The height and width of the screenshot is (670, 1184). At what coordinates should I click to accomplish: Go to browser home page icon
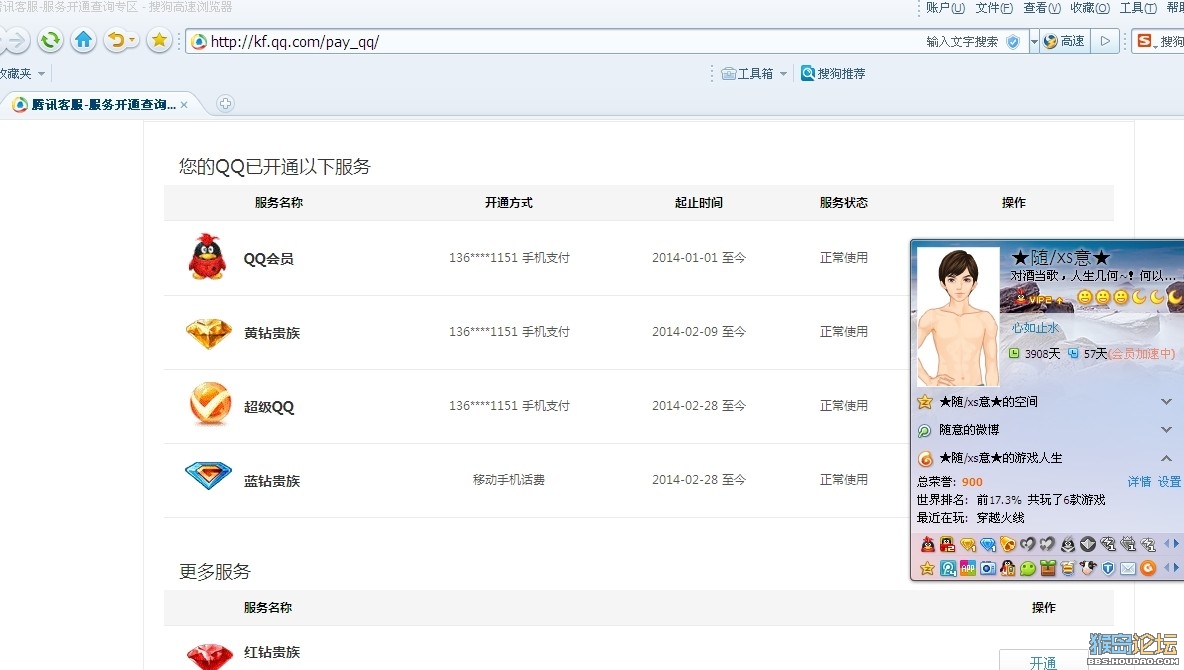coord(83,40)
